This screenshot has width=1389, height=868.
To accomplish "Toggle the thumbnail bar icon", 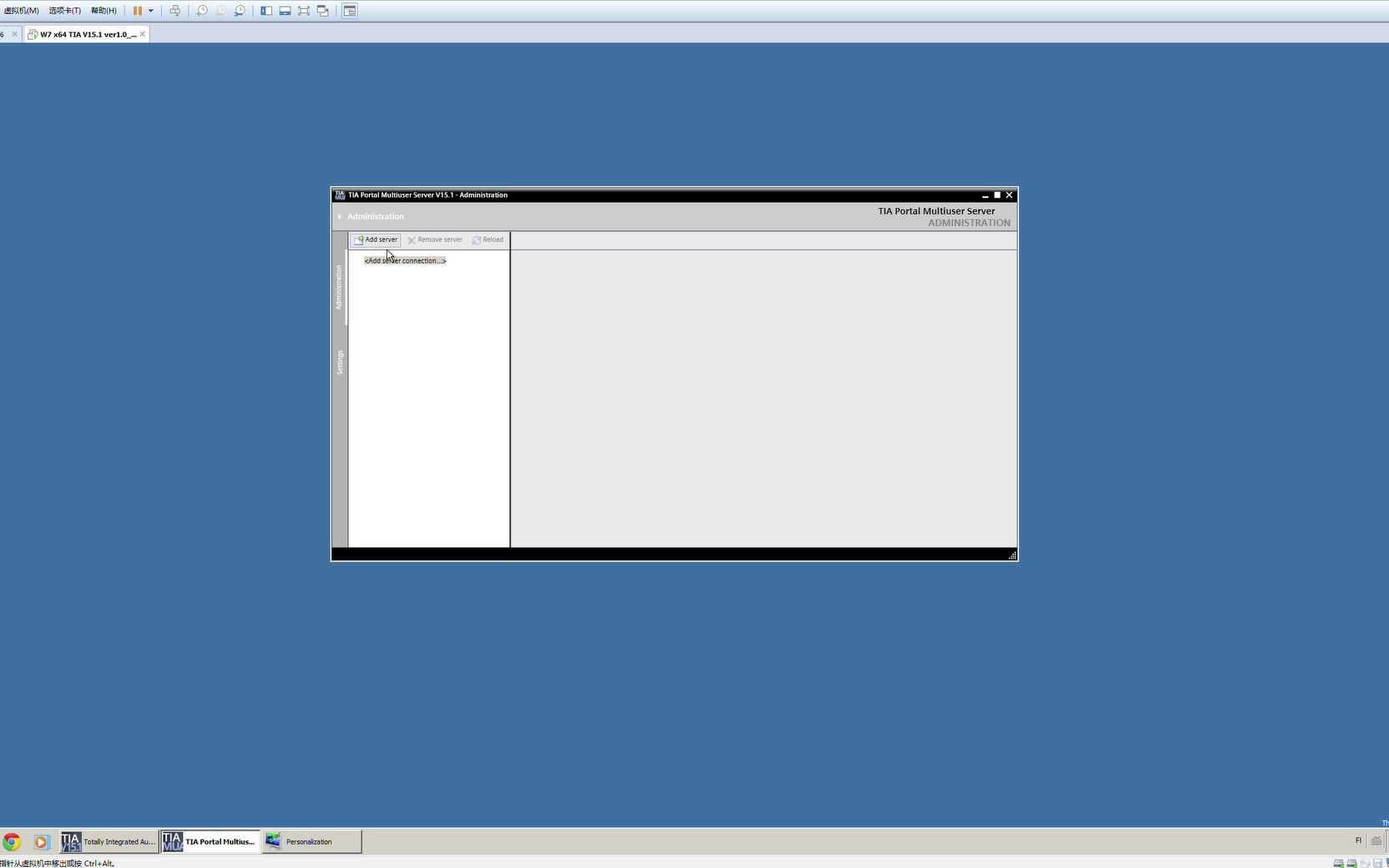I will pos(285,11).
